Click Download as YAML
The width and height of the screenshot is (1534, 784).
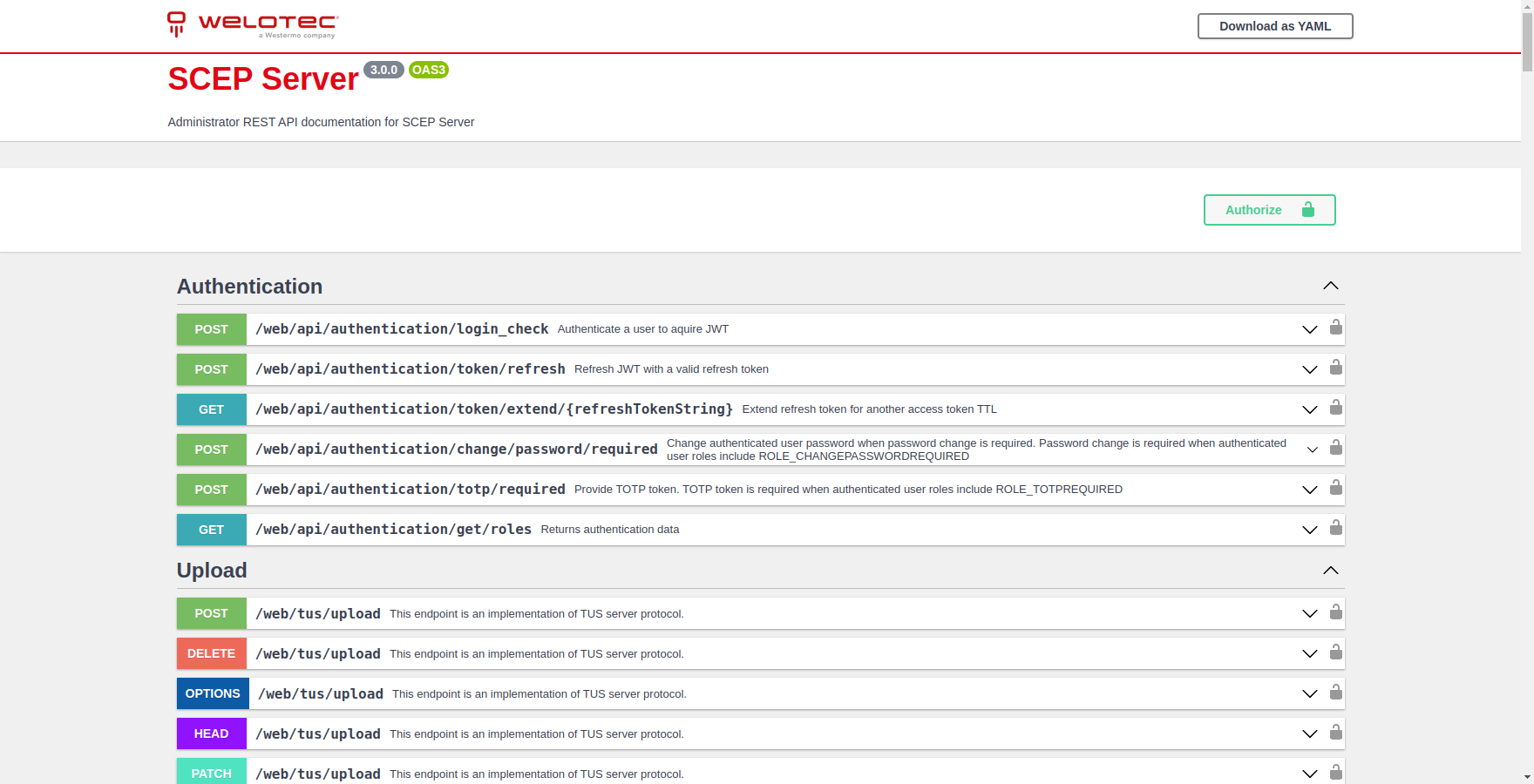1275,26
